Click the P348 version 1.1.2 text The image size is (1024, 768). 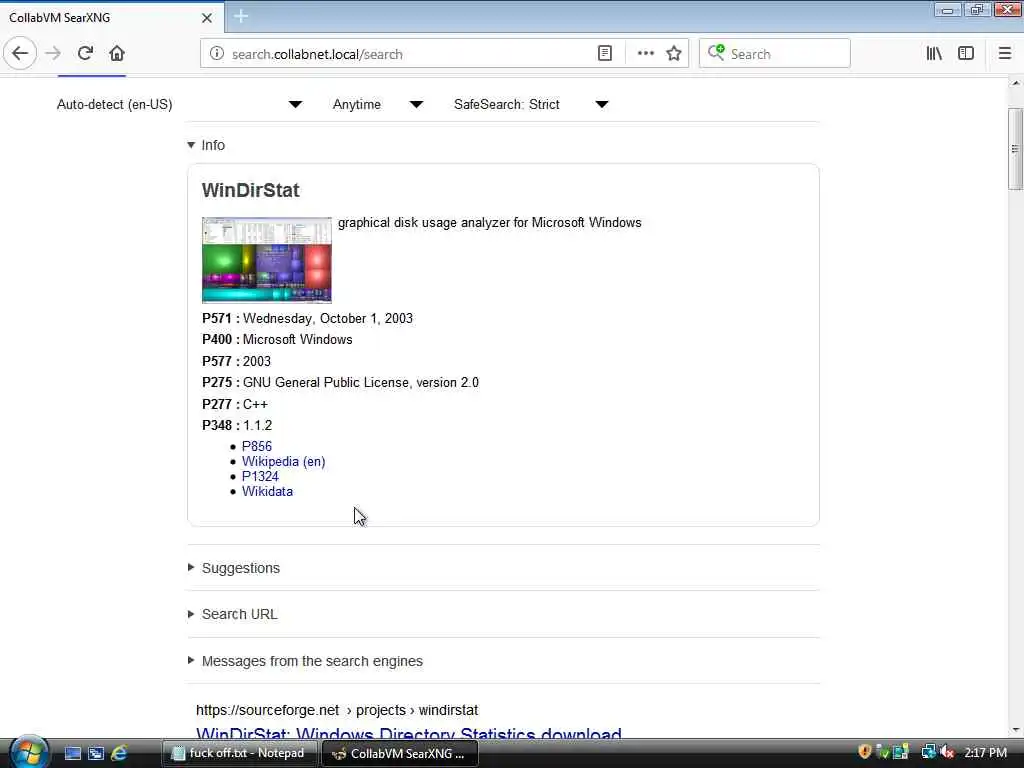(257, 425)
